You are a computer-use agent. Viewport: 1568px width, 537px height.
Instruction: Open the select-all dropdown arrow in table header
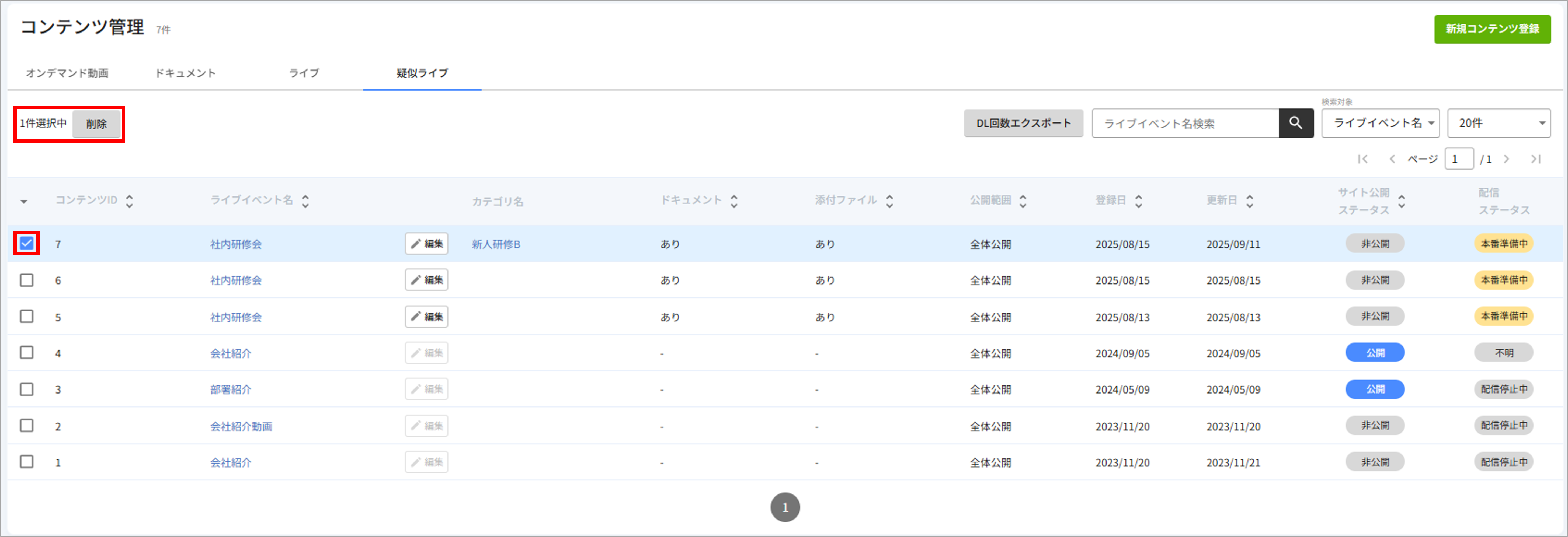tap(24, 201)
